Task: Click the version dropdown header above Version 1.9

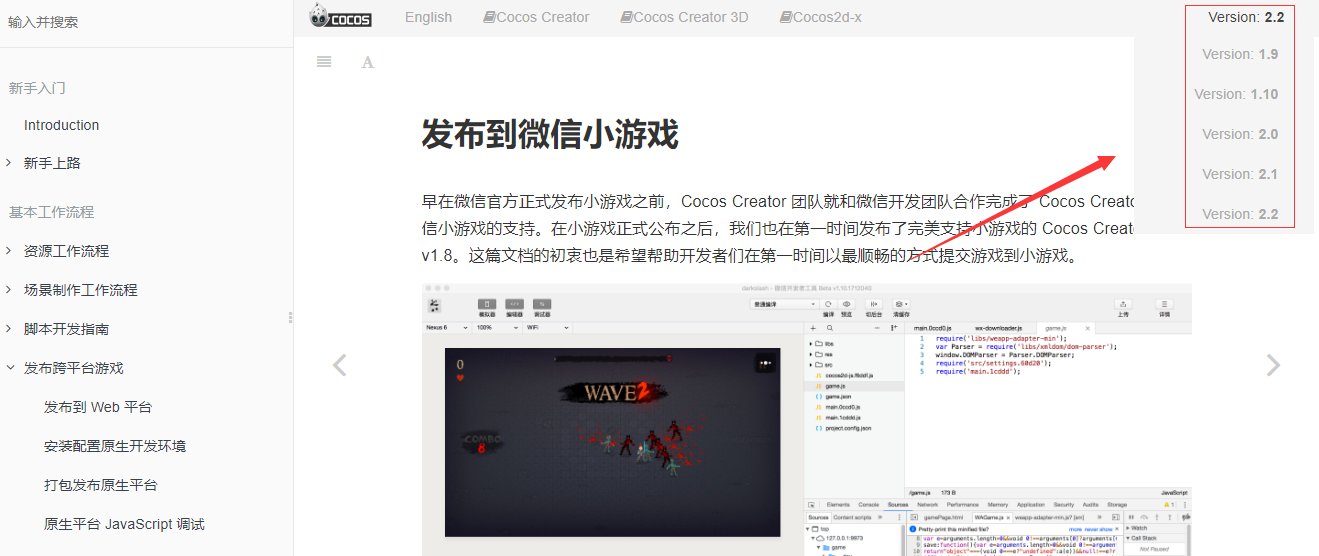Action: 1245,17
